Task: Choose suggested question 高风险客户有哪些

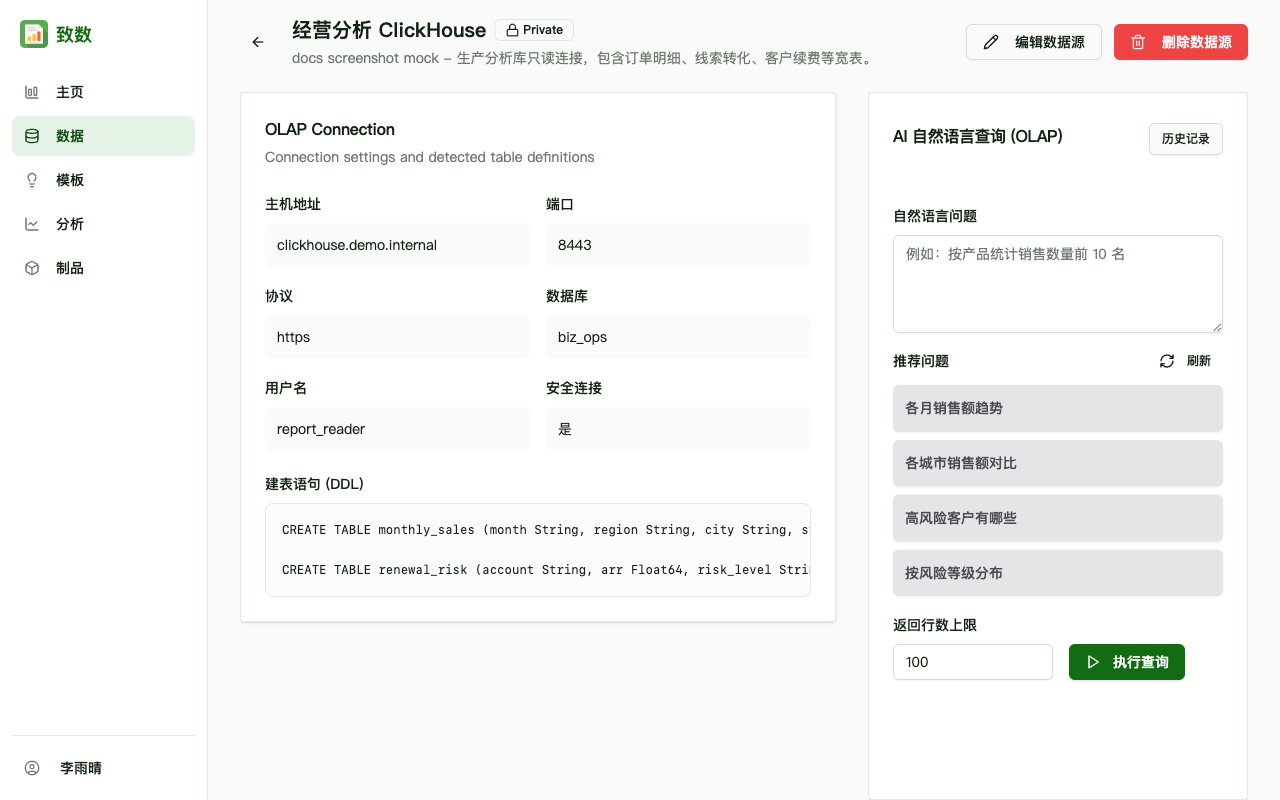Action: click(x=1058, y=518)
